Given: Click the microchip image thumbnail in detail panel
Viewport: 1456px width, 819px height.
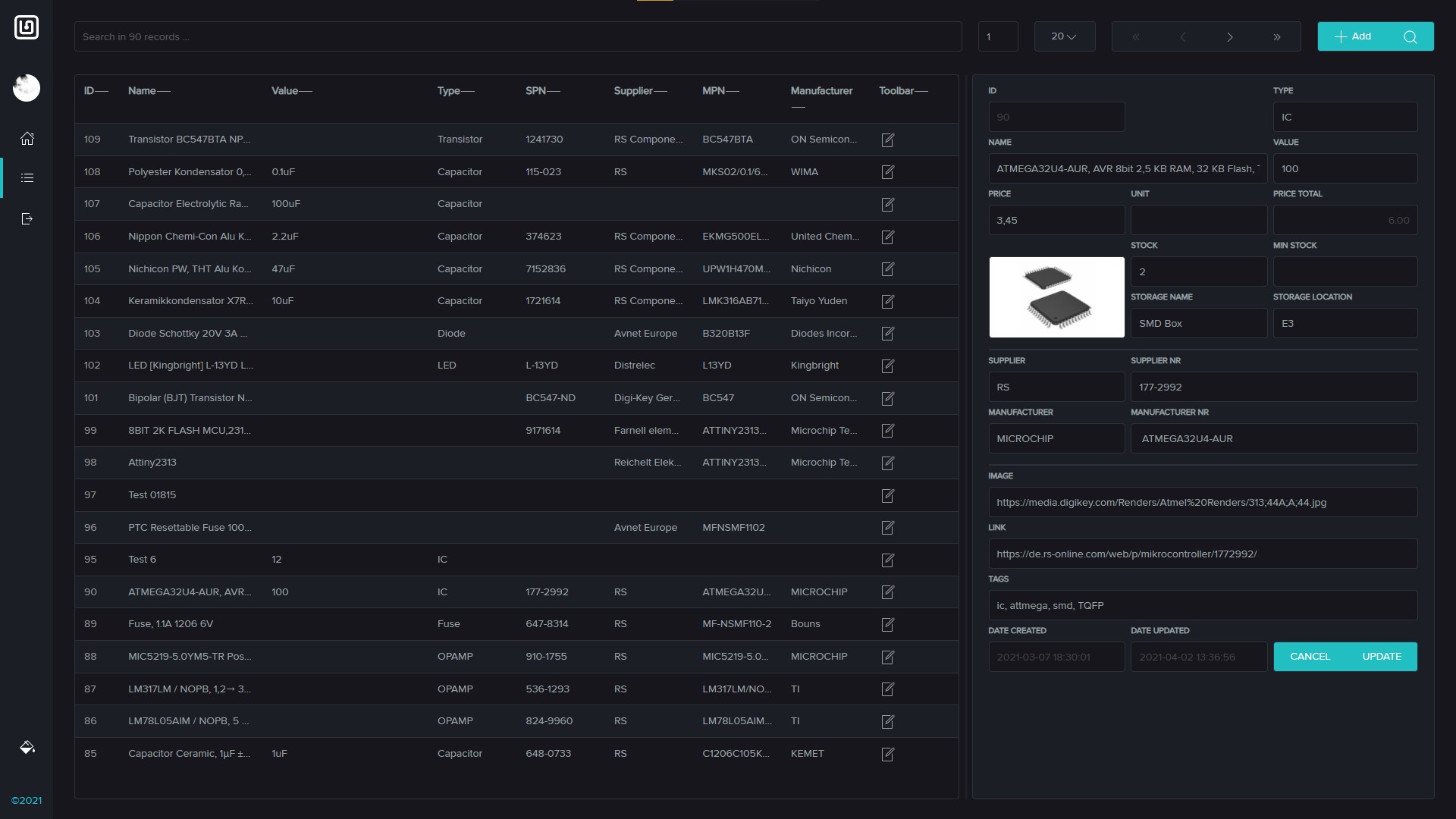Looking at the screenshot, I should pos(1056,297).
